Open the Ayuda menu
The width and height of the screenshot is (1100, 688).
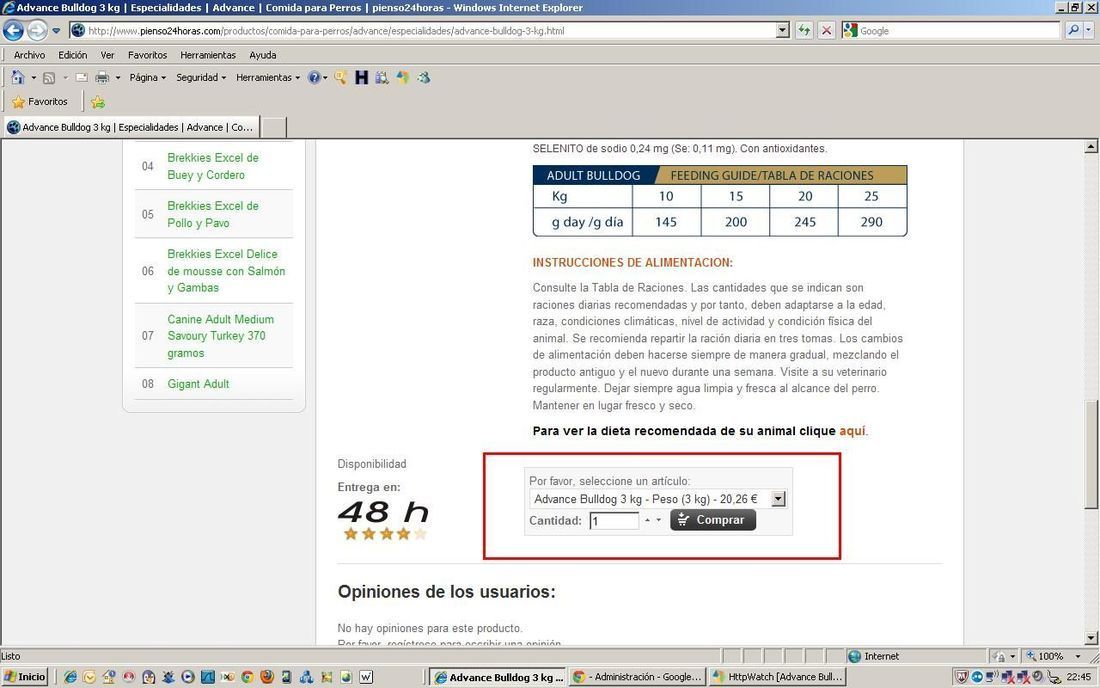click(263, 55)
